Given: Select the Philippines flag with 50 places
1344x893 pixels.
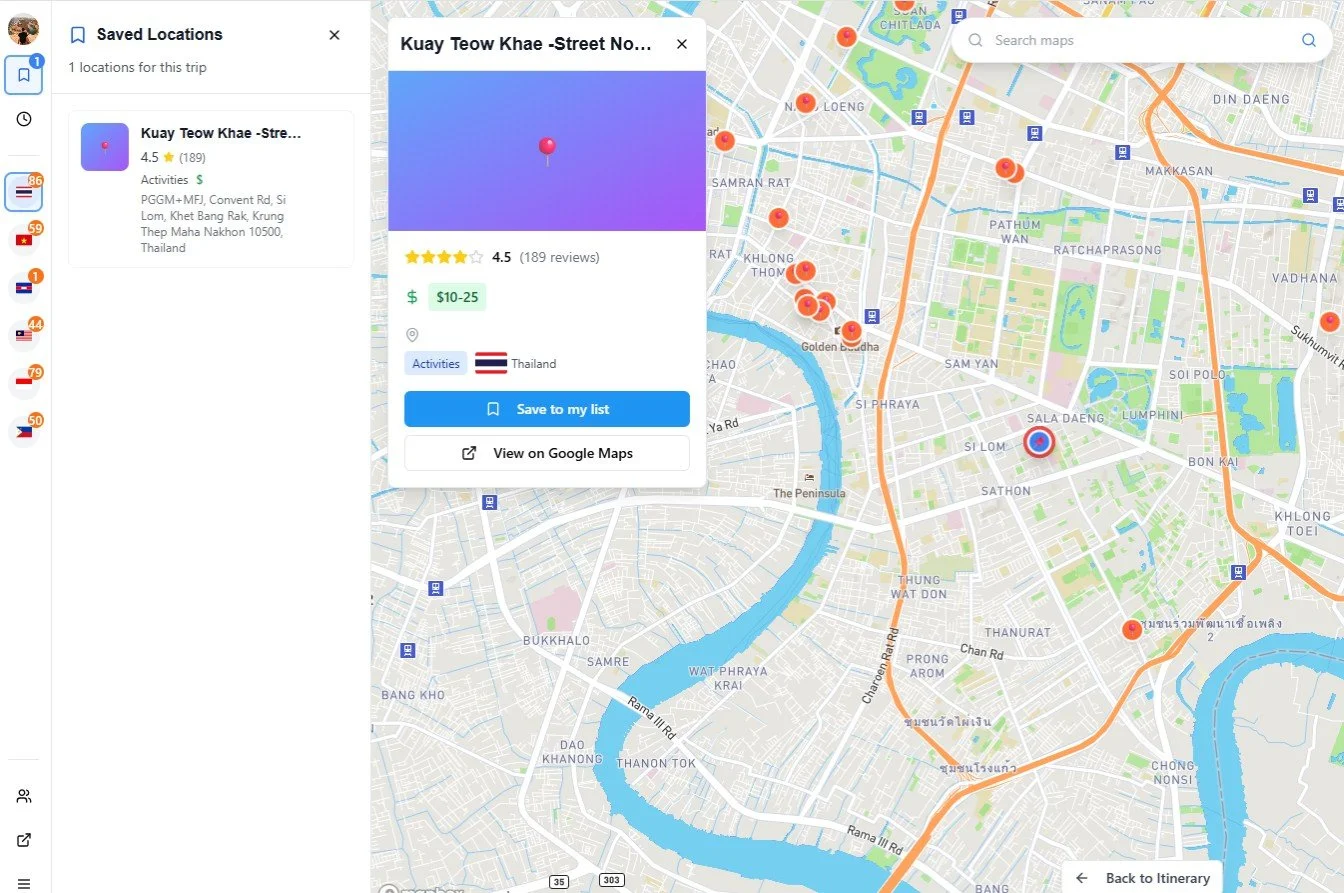Looking at the screenshot, I should click(x=24, y=431).
